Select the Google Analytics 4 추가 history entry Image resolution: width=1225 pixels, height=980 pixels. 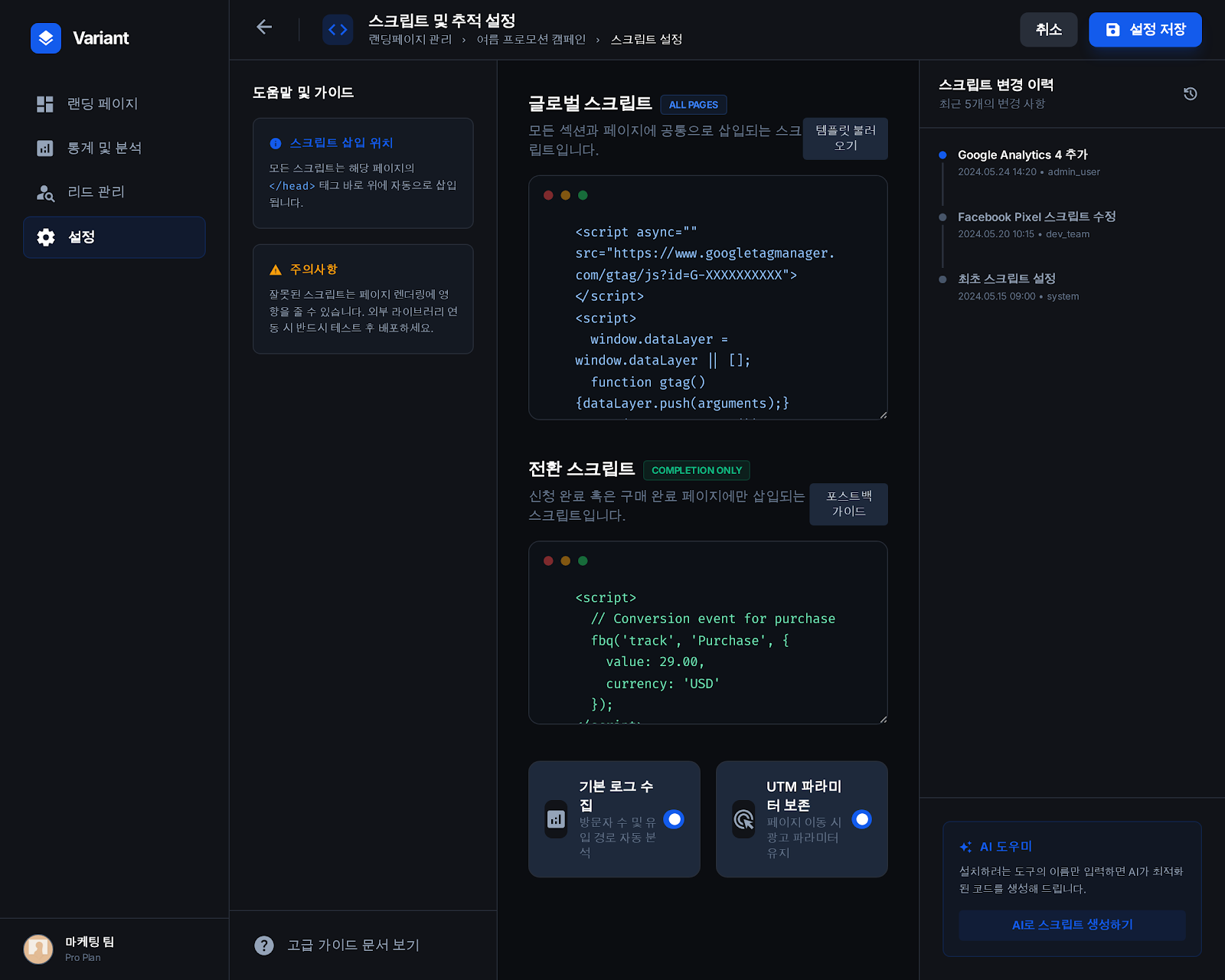click(1022, 155)
